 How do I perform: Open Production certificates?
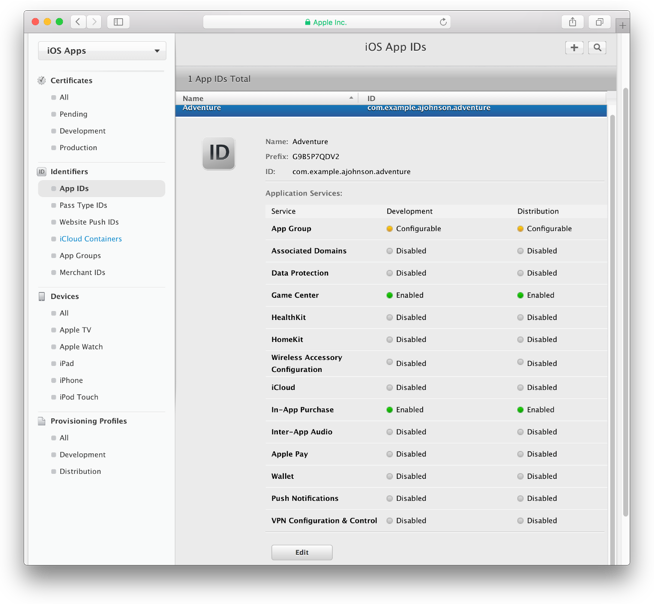coord(78,148)
